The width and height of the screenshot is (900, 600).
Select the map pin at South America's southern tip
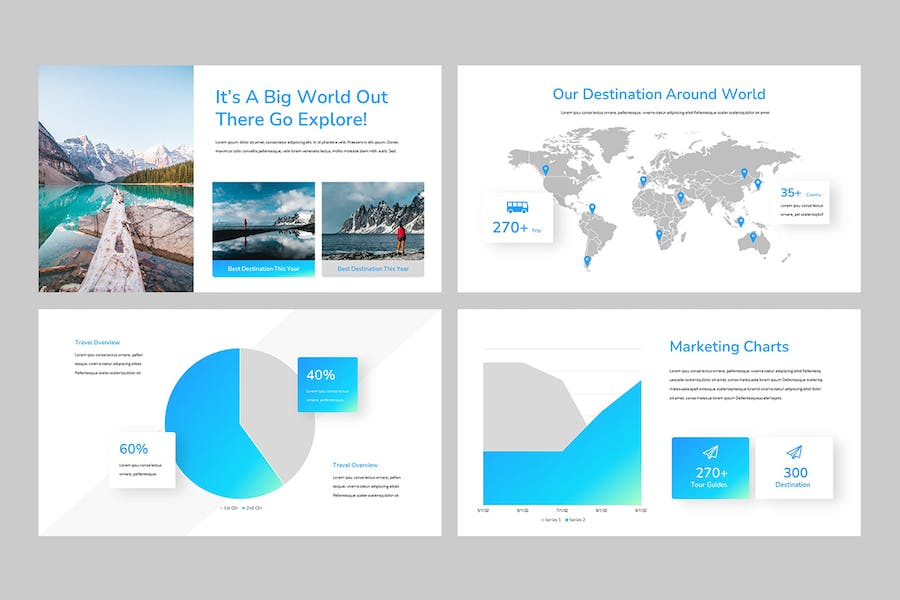click(587, 261)
